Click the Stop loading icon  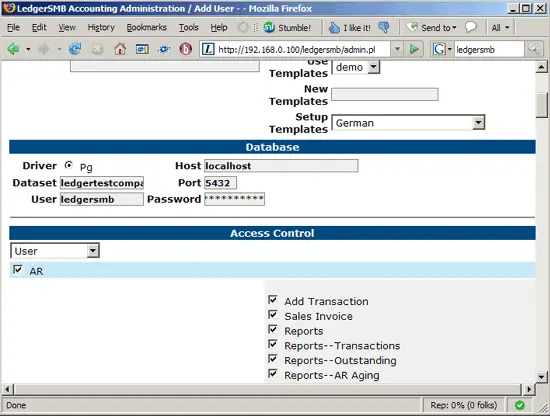pyautogui.click(x=97, y=49)
